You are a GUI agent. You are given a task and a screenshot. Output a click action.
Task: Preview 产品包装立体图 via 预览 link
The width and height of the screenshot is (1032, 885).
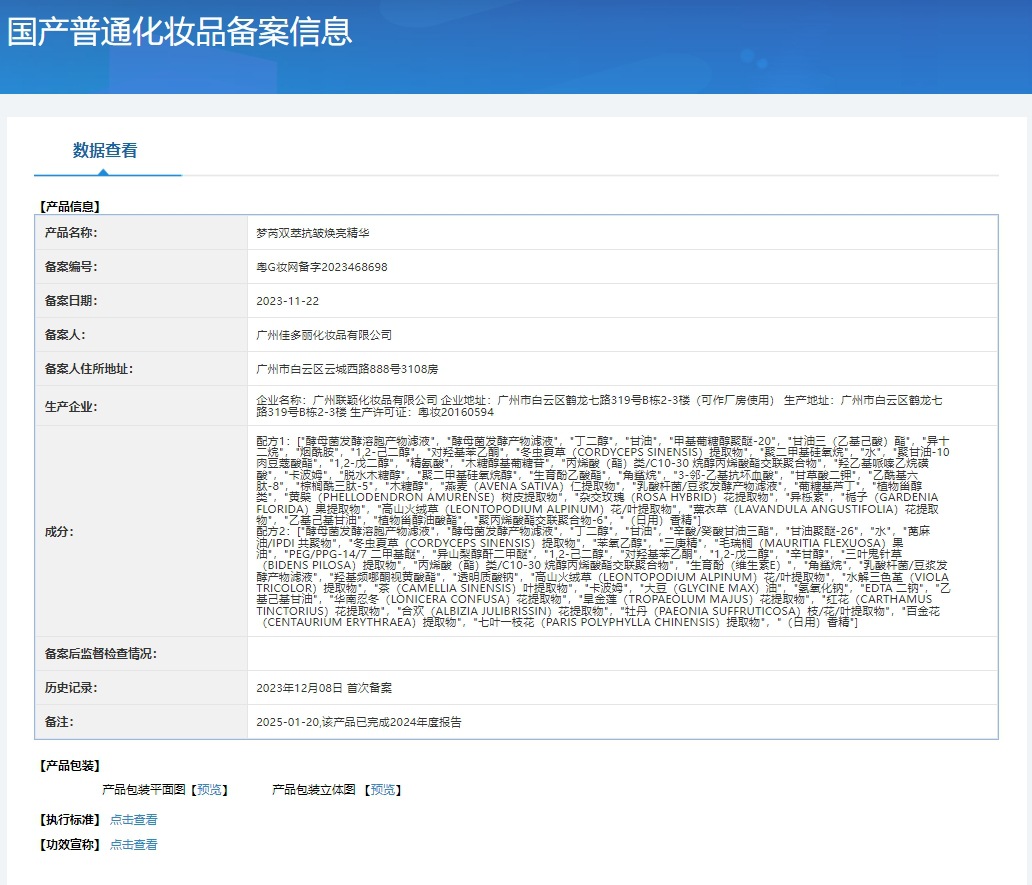pyautogui.click(x=383, y=790)
